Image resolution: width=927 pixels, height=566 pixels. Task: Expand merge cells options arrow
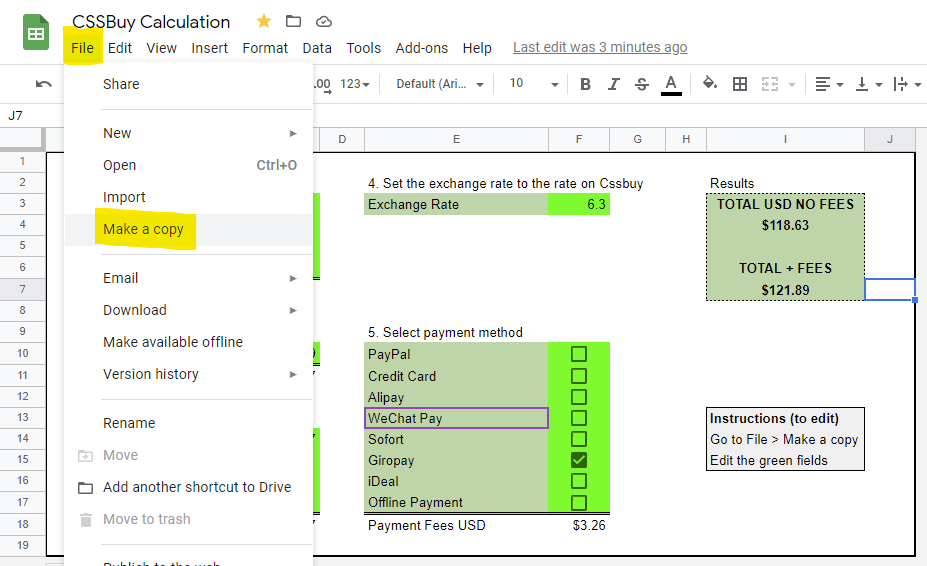point(792,85)
